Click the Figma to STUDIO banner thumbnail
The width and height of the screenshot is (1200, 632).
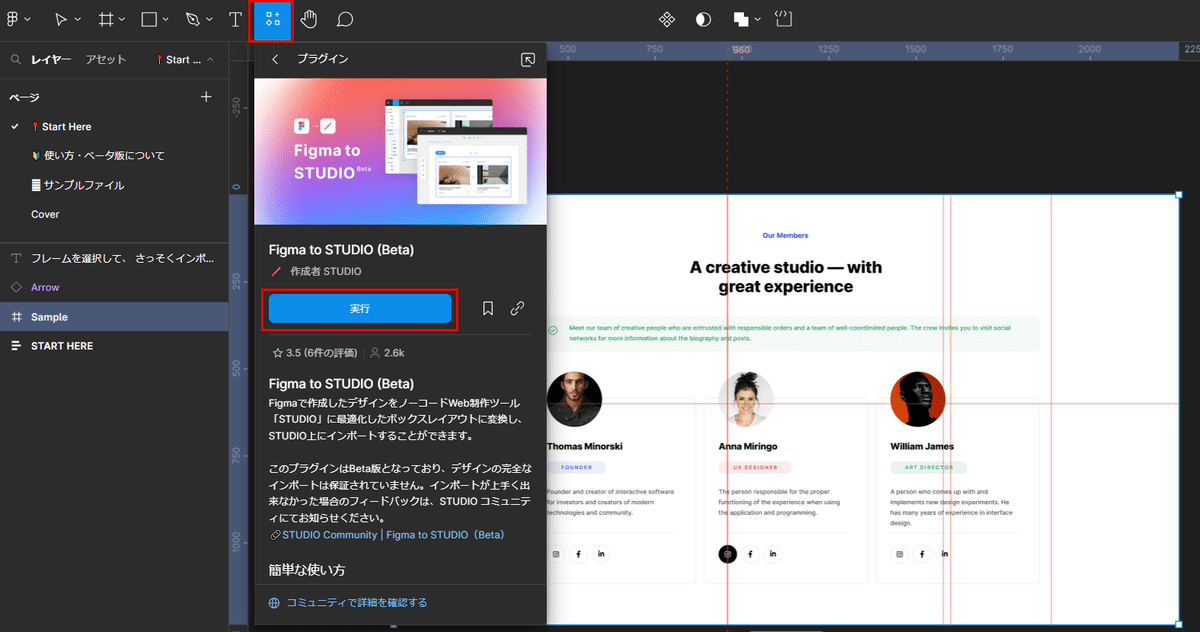[x=401, y=152]
